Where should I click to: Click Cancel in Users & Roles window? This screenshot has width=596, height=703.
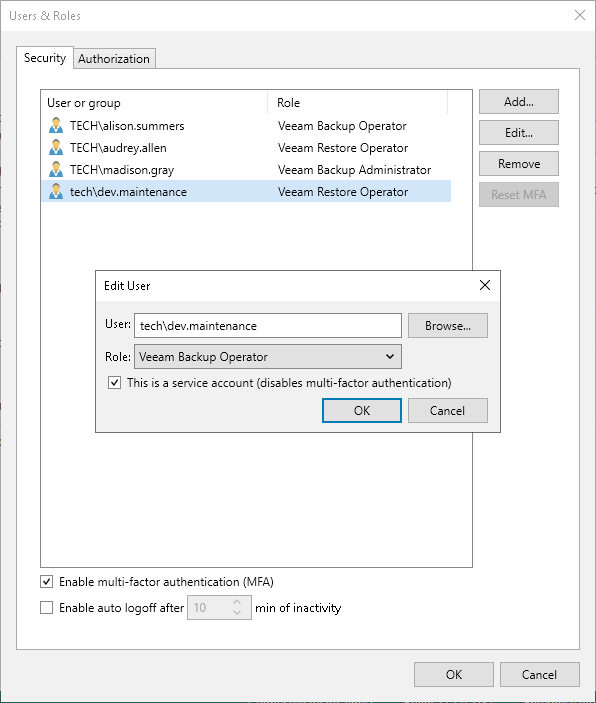[x=540, y=675]
